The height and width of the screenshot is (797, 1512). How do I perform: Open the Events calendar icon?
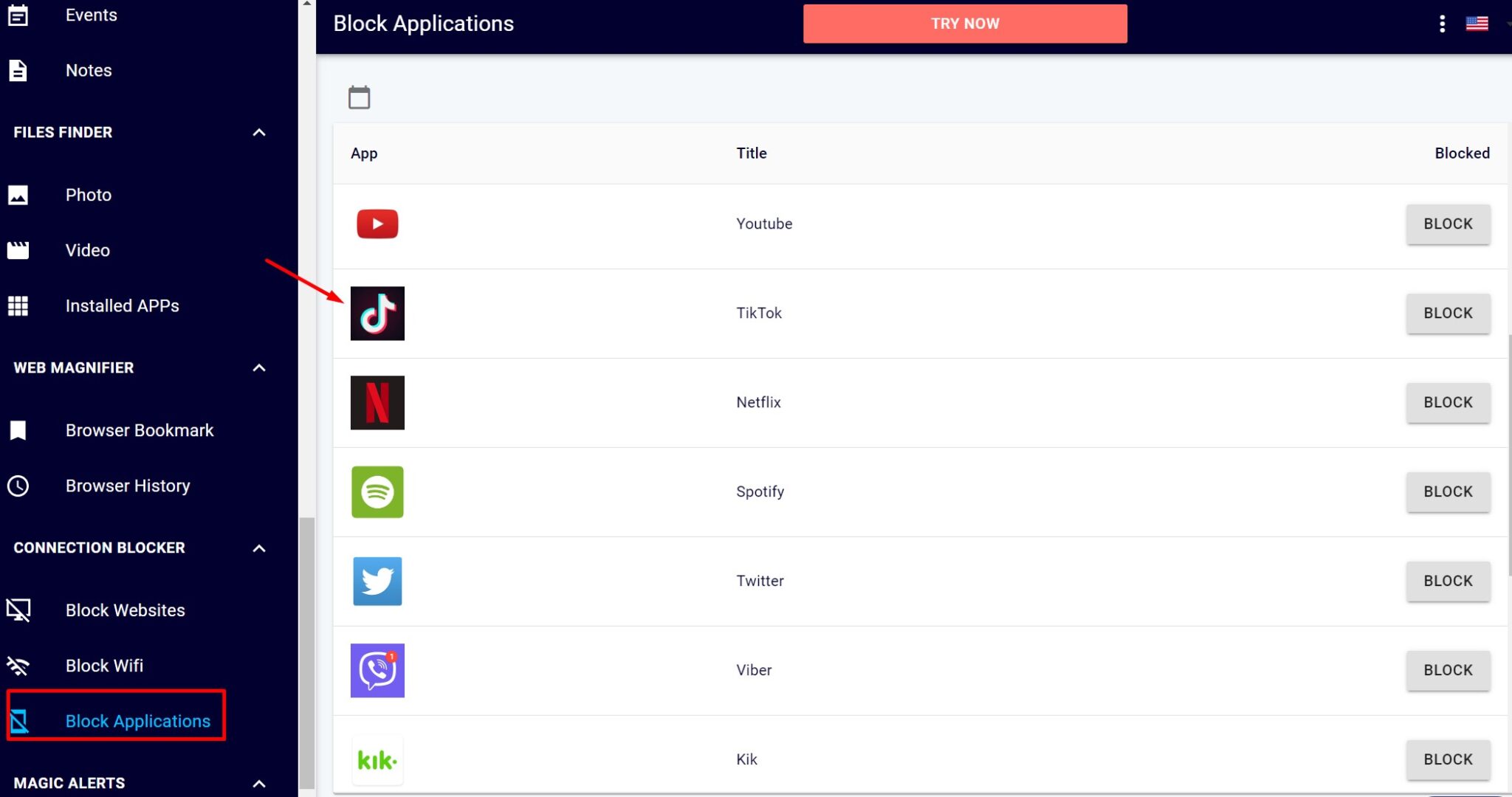[x=18, y=15]
